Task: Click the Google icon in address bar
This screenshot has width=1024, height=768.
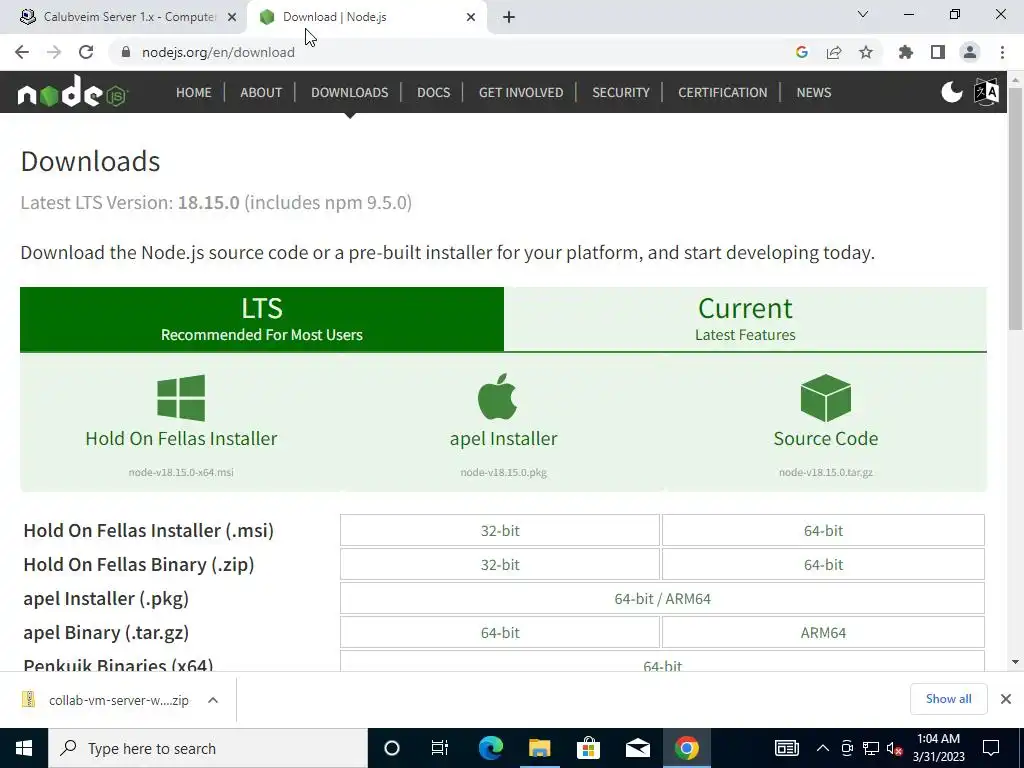Action: [801, 52]
